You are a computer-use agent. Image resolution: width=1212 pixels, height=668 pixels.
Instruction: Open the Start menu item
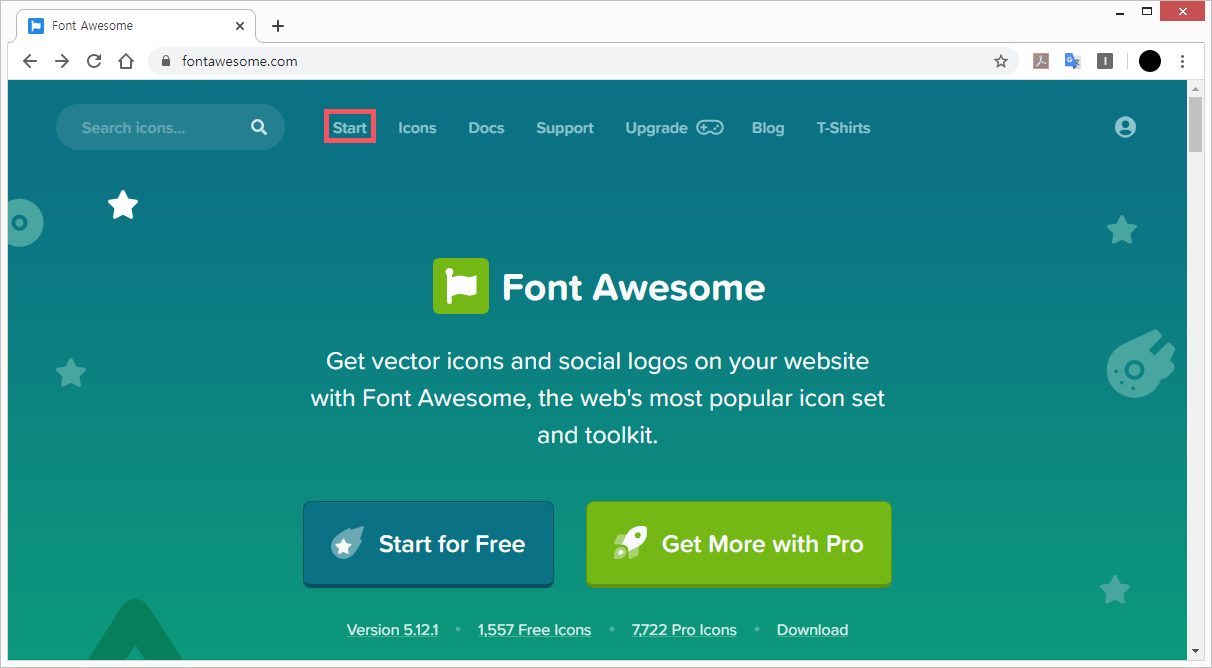click(x=350, y=128)
